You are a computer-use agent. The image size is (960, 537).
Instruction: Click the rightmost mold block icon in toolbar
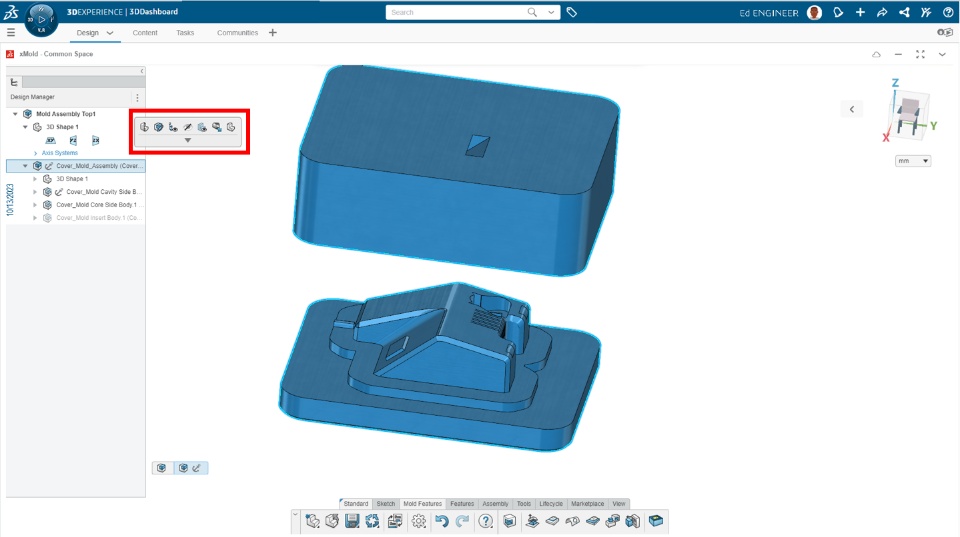click(x=656, y=521)
